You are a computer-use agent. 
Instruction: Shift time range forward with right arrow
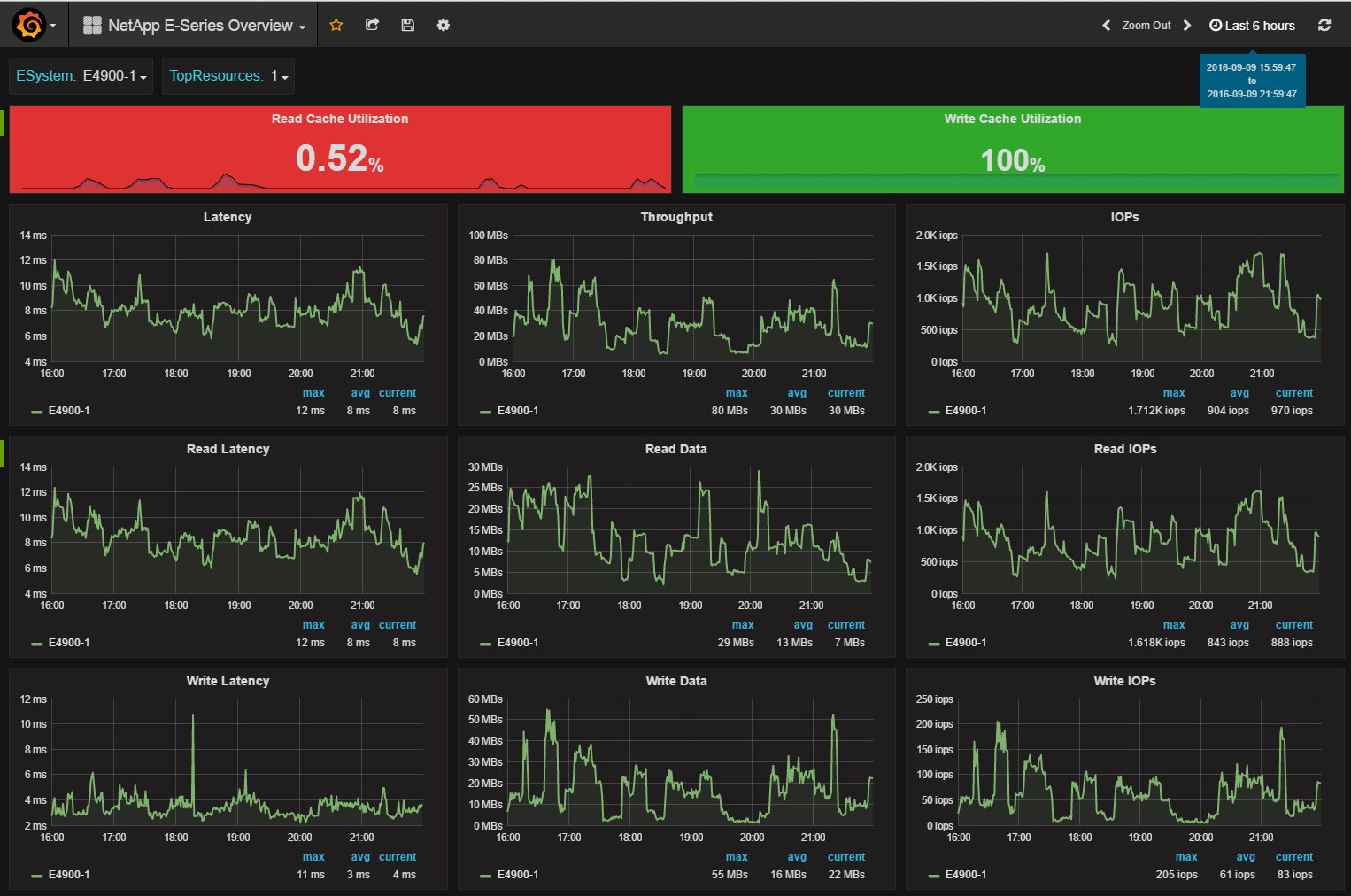click(1187, 26)
